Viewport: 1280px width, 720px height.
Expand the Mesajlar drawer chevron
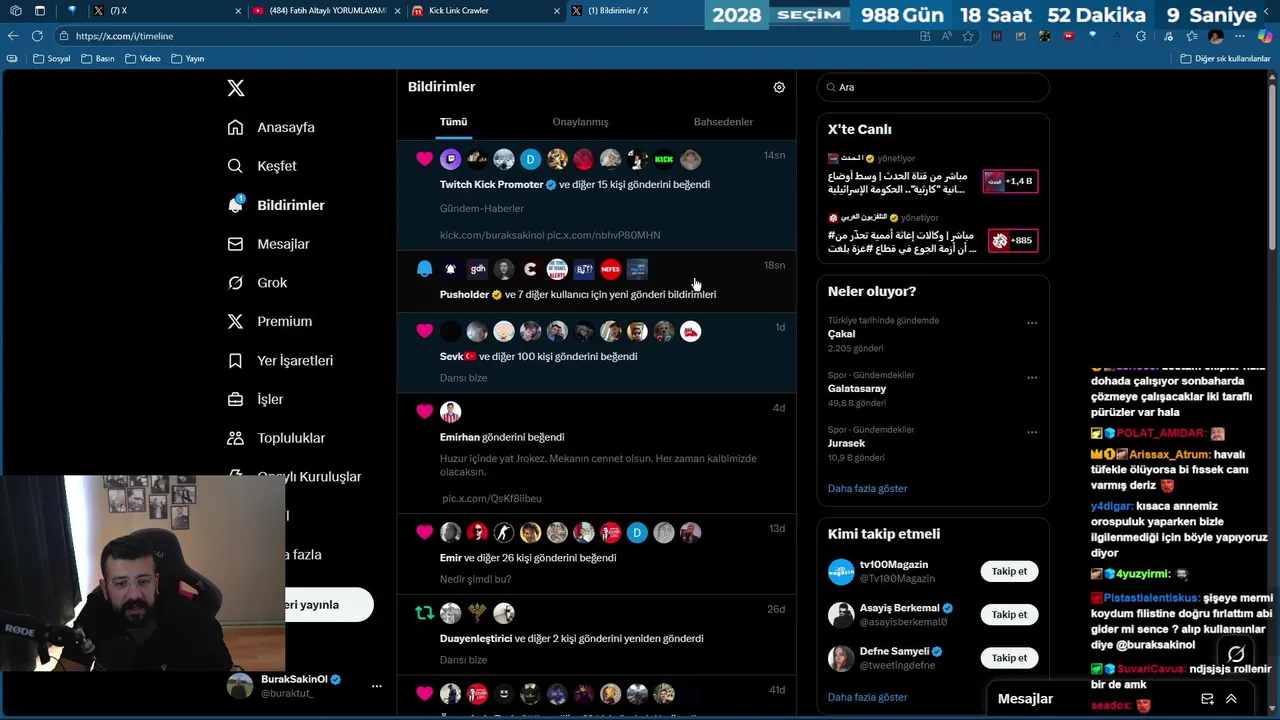tap(1232, 699)
